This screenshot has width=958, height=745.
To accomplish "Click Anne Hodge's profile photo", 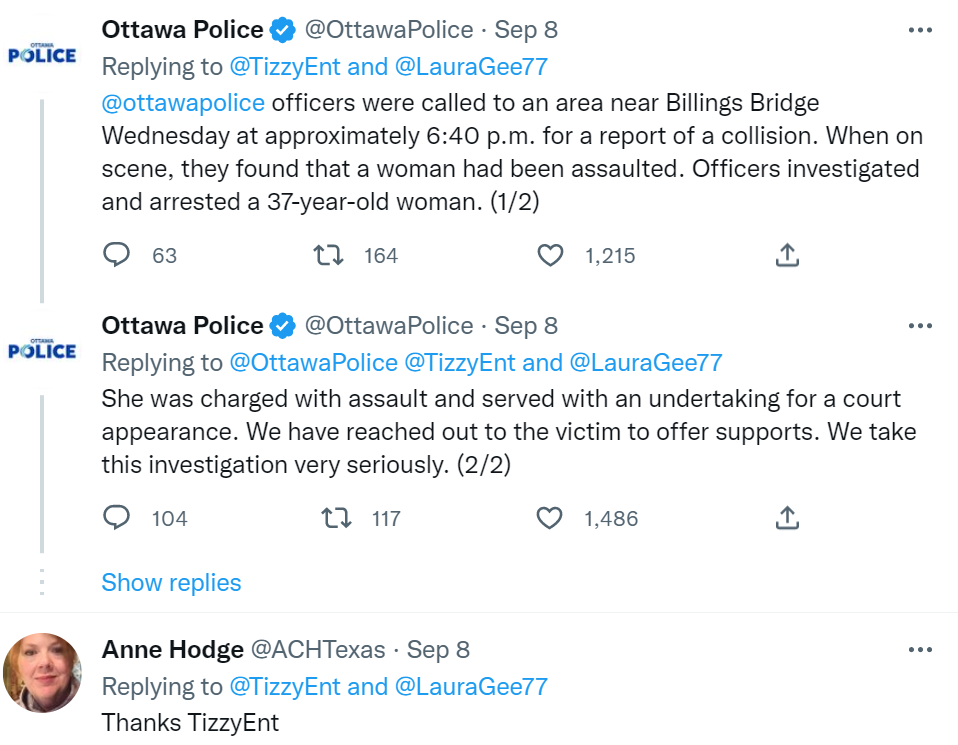I will pos(42,673).
